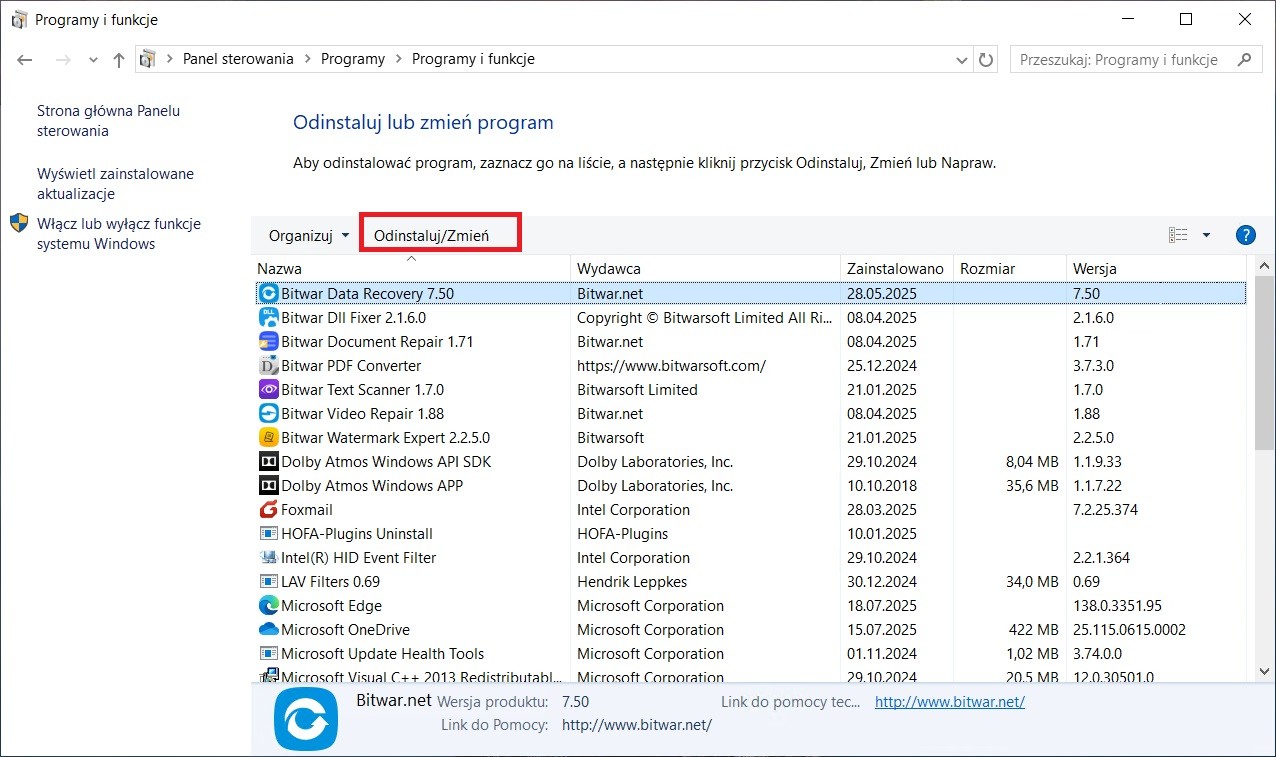Click the Microsoft Edge icon
The height and width of the screenshot is (757, 1276).
coord(268,605)
